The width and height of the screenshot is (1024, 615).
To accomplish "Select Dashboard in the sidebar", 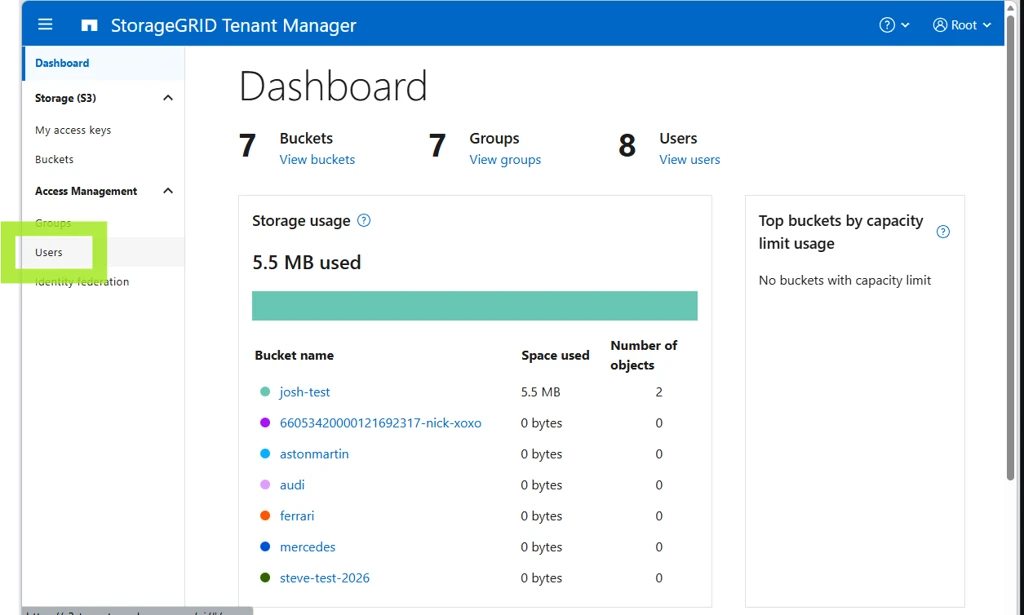I will 62,63.
